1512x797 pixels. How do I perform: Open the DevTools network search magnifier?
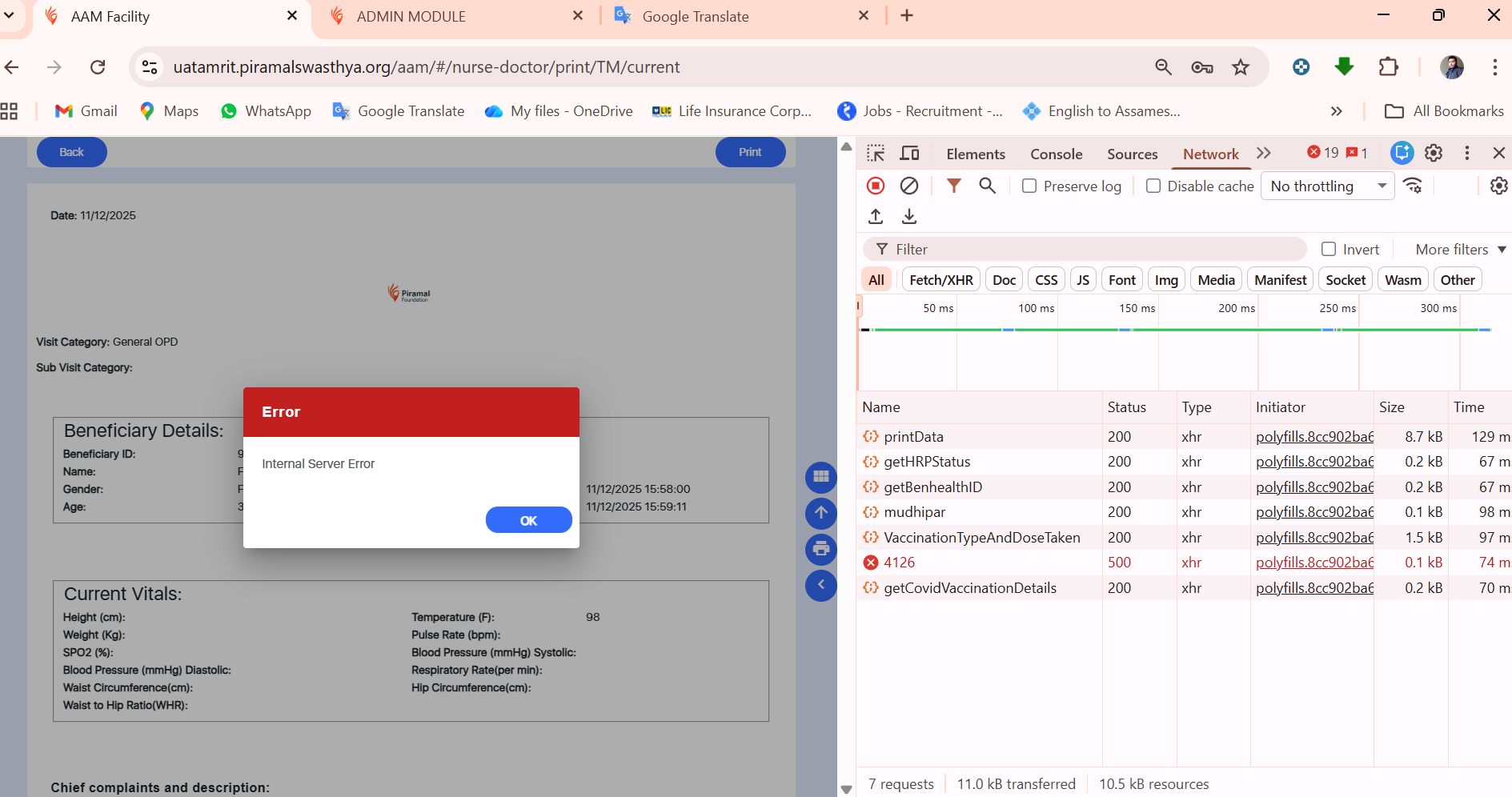(988, 186)
